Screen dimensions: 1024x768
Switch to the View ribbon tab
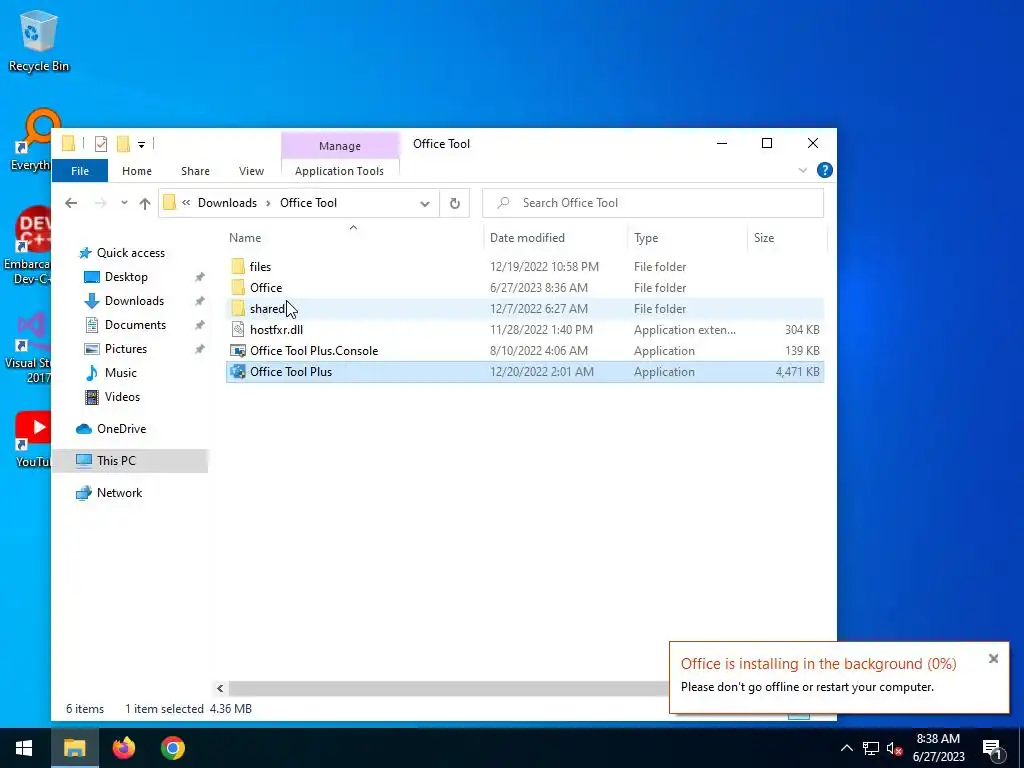coord(251,171)
